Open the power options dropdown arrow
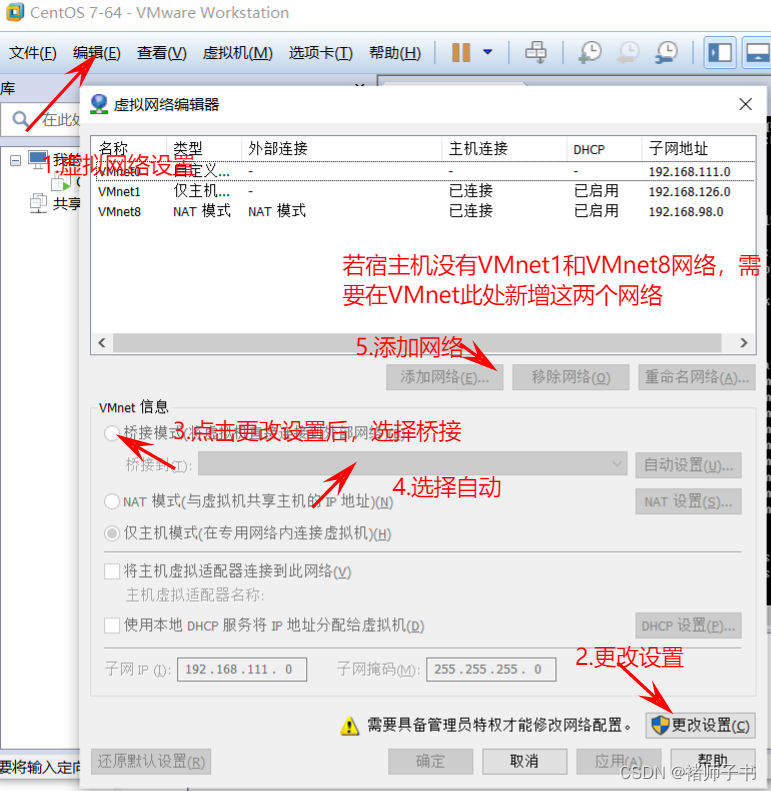771x791 pixels. pos(487,51)
